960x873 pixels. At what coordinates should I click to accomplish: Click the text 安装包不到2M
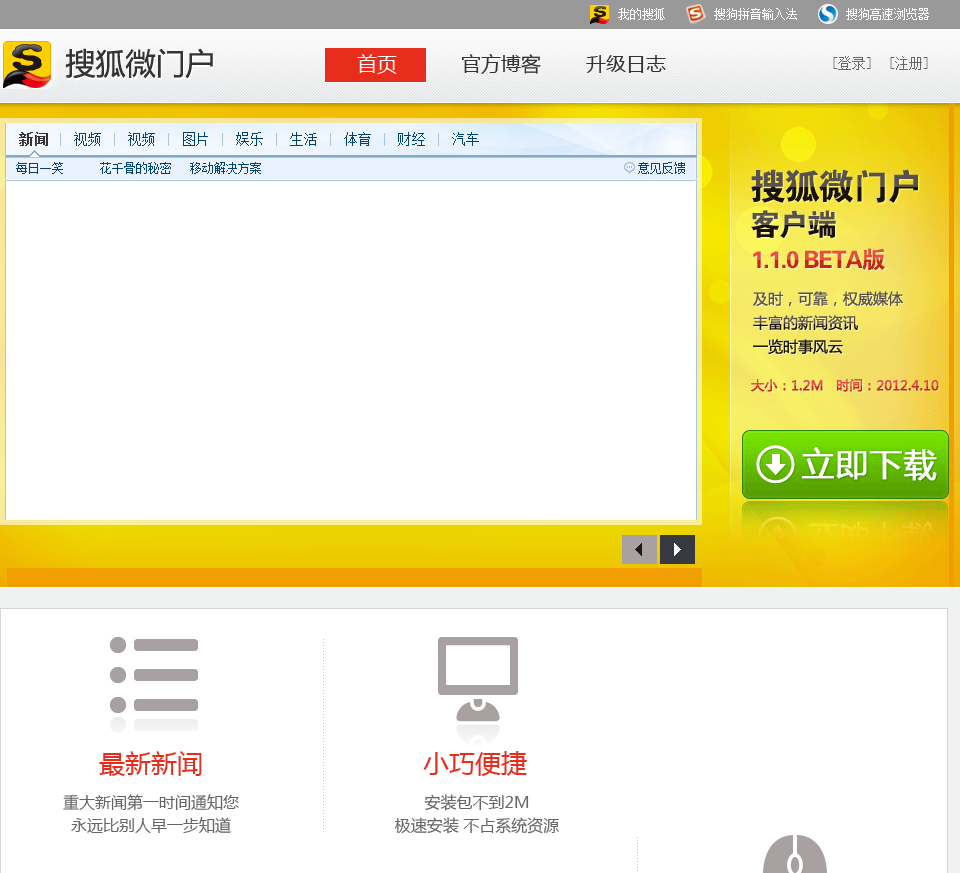click(x=476, y=803)
